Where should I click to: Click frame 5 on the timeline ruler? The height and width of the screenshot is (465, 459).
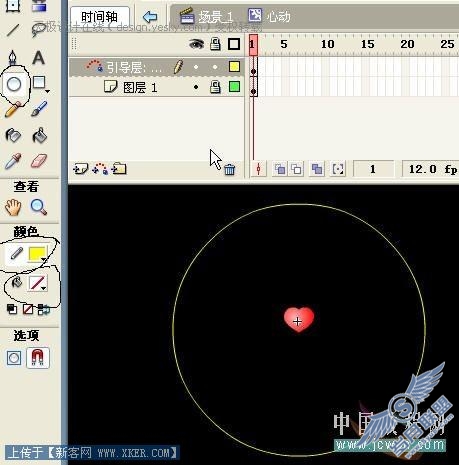(284, 44)
